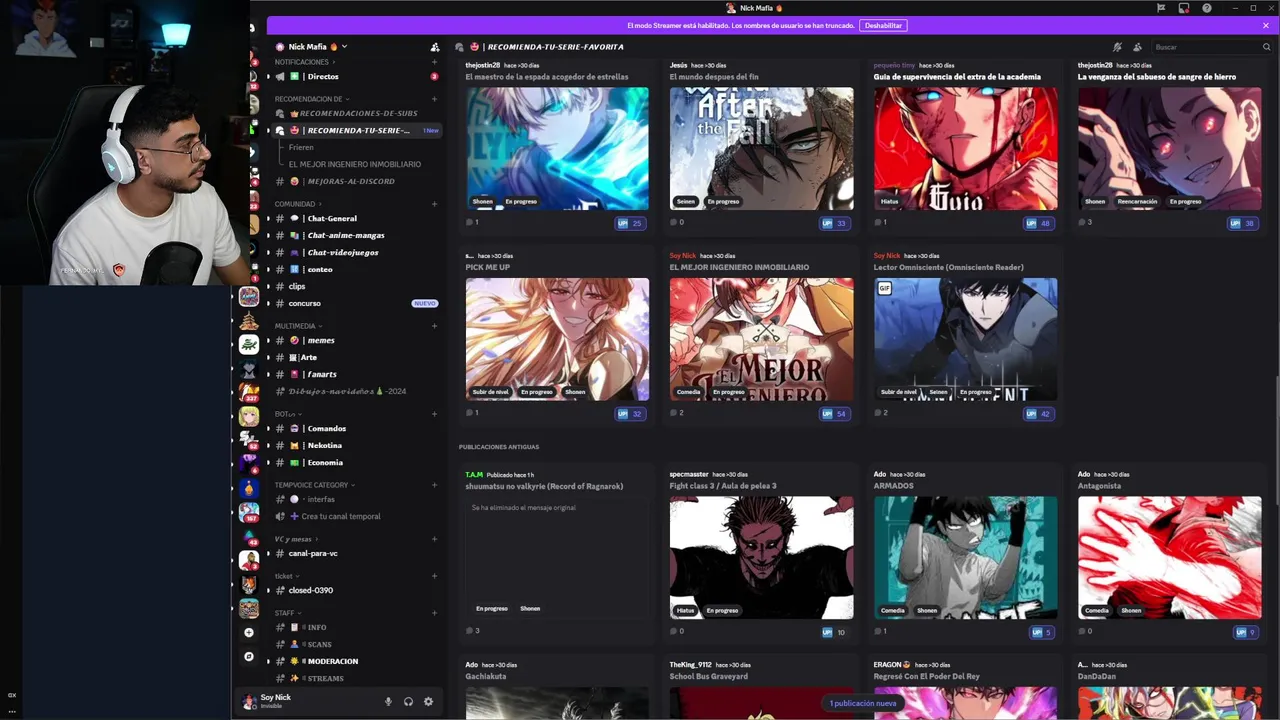1280x720 pixels.
Task: Click the Buscar search field
Action: coord(1210,47)
